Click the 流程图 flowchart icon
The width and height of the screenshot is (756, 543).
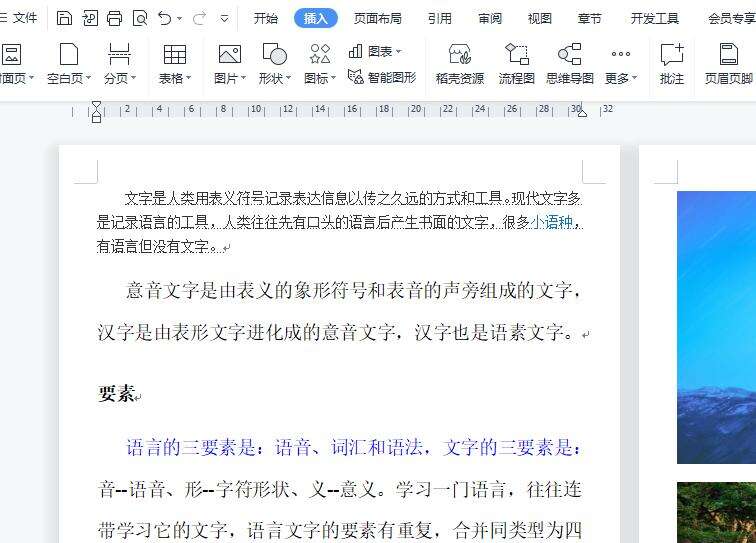[517, 54]
